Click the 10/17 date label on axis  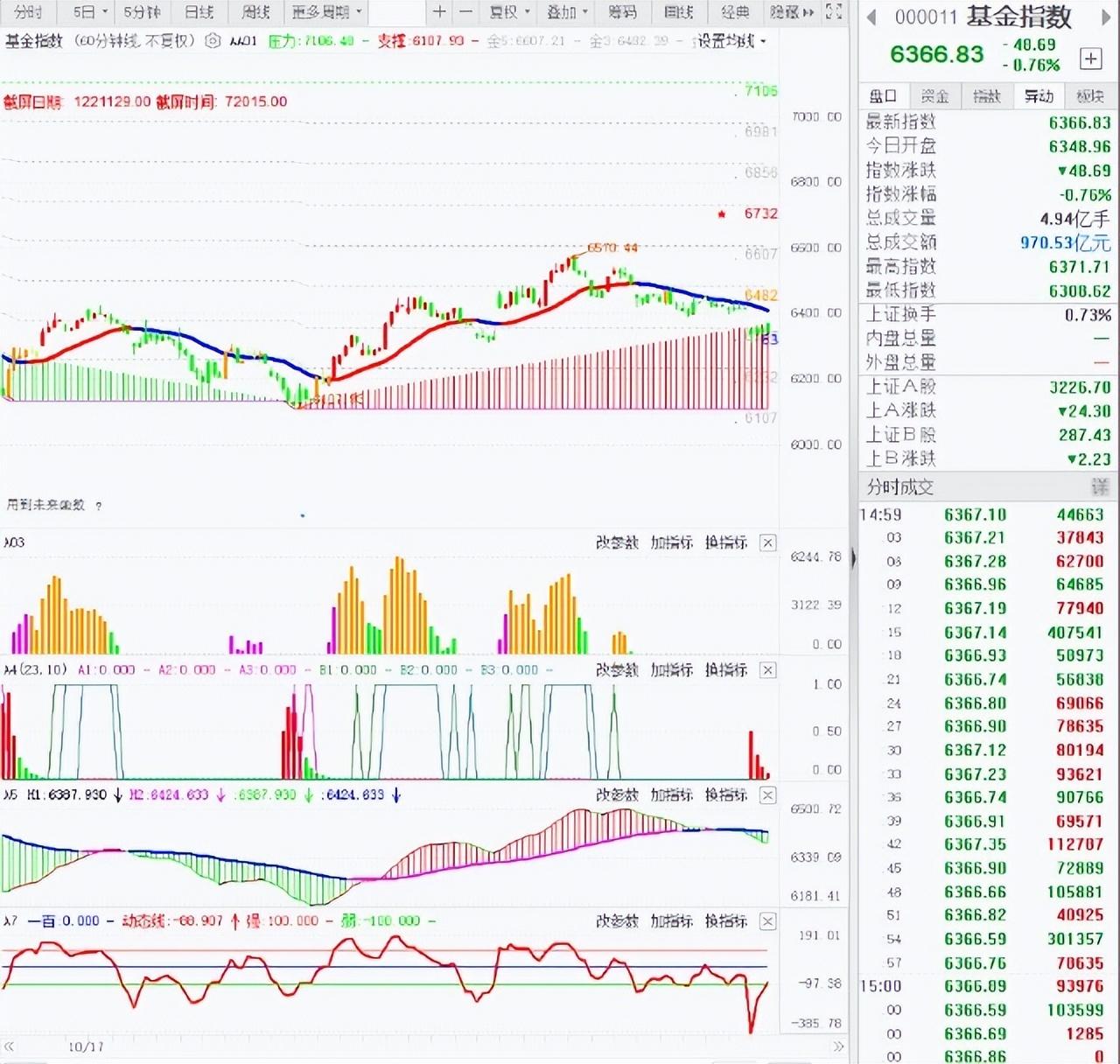(86, 1047)
